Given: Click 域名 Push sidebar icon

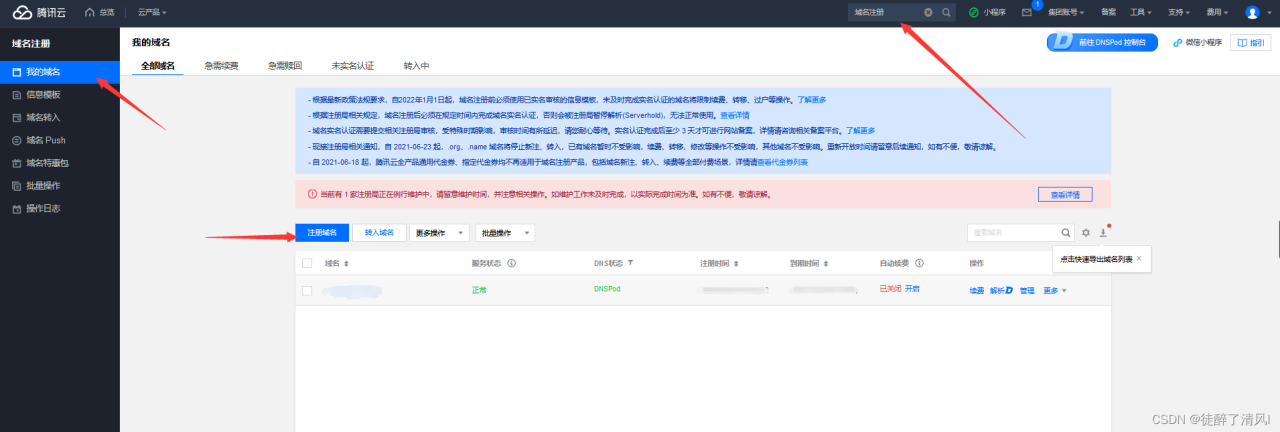Looking at the screenshot, I should point(16,140).
